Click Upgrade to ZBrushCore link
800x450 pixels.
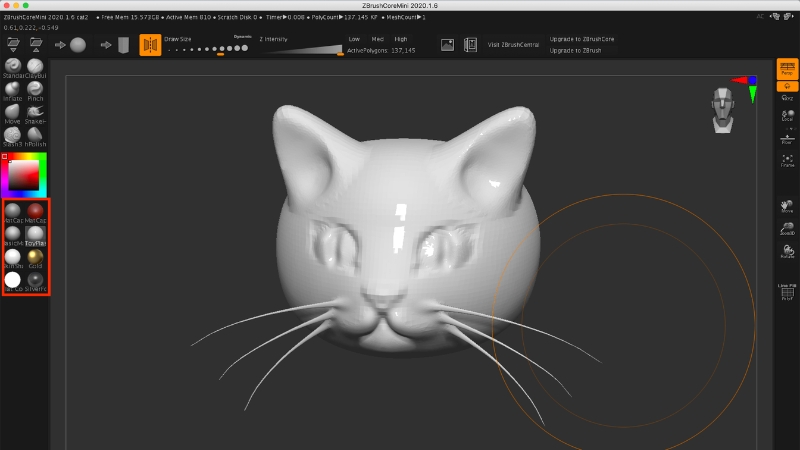(x=582, y=38)
